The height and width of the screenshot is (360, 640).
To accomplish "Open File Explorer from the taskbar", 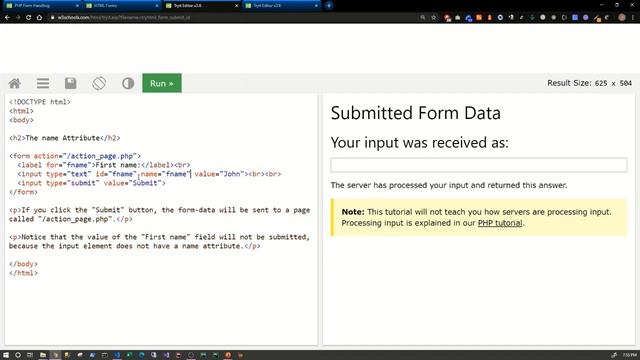I will tap(42, 355).
